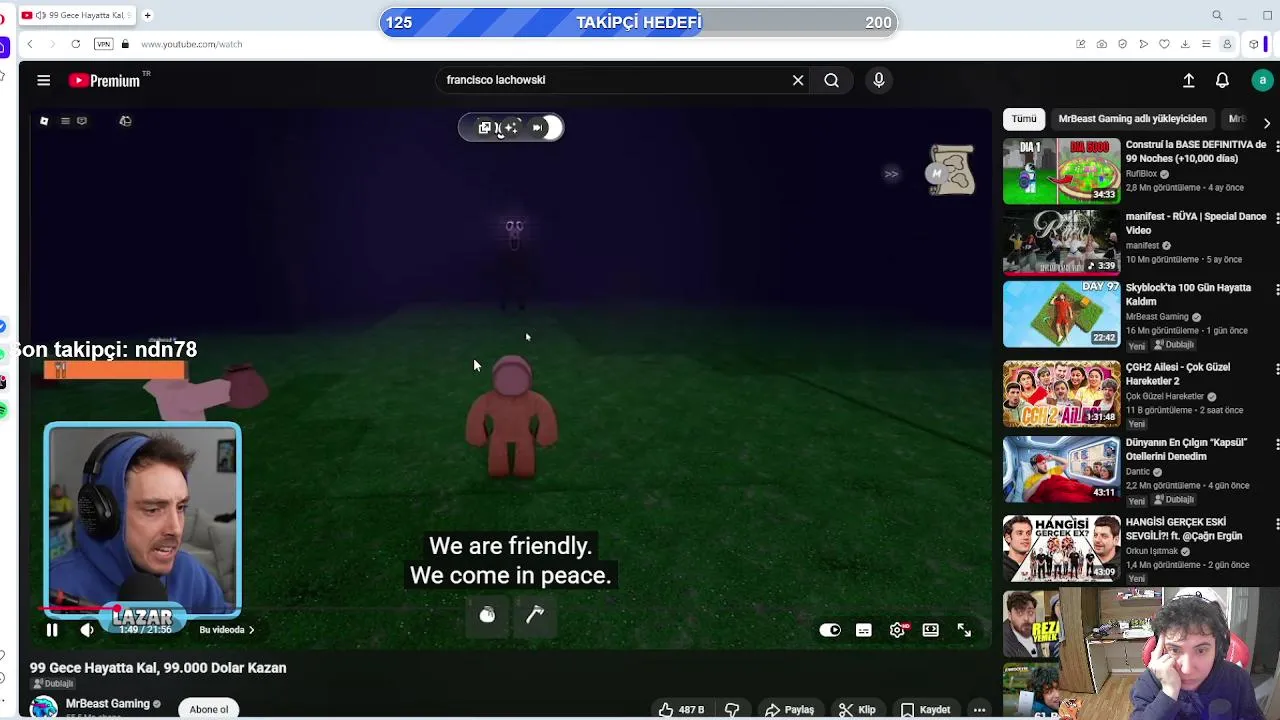Create a clip with Klip
Screen dimensions: 1280x720
click(x=857, y=709)
